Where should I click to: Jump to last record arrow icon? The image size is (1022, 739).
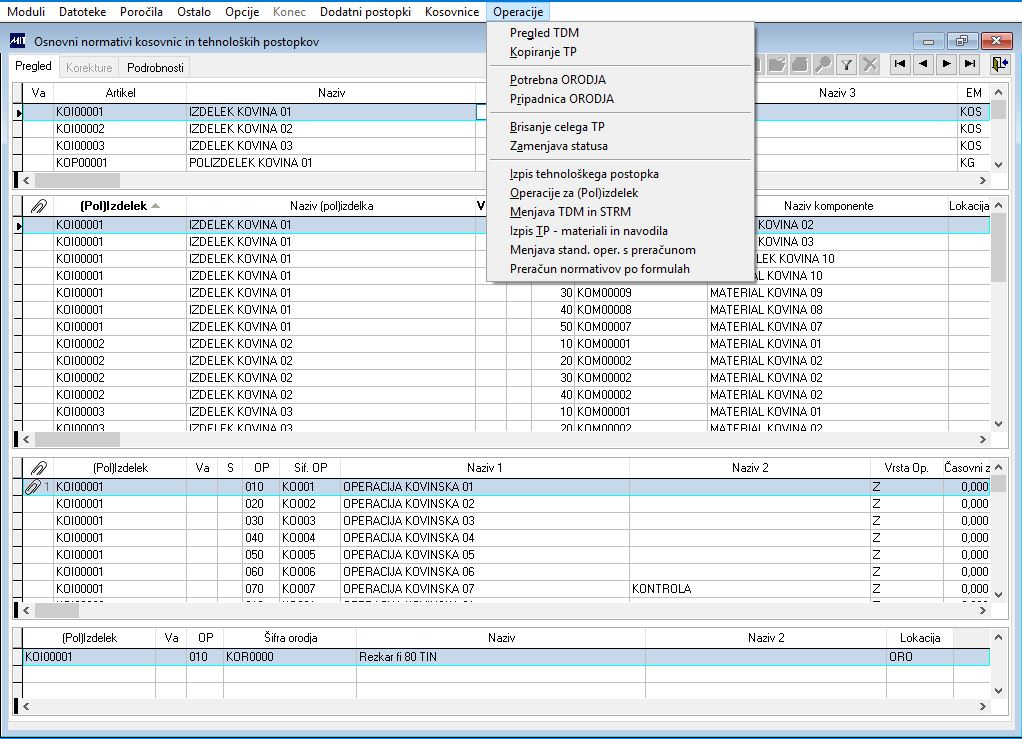(971, 64)
